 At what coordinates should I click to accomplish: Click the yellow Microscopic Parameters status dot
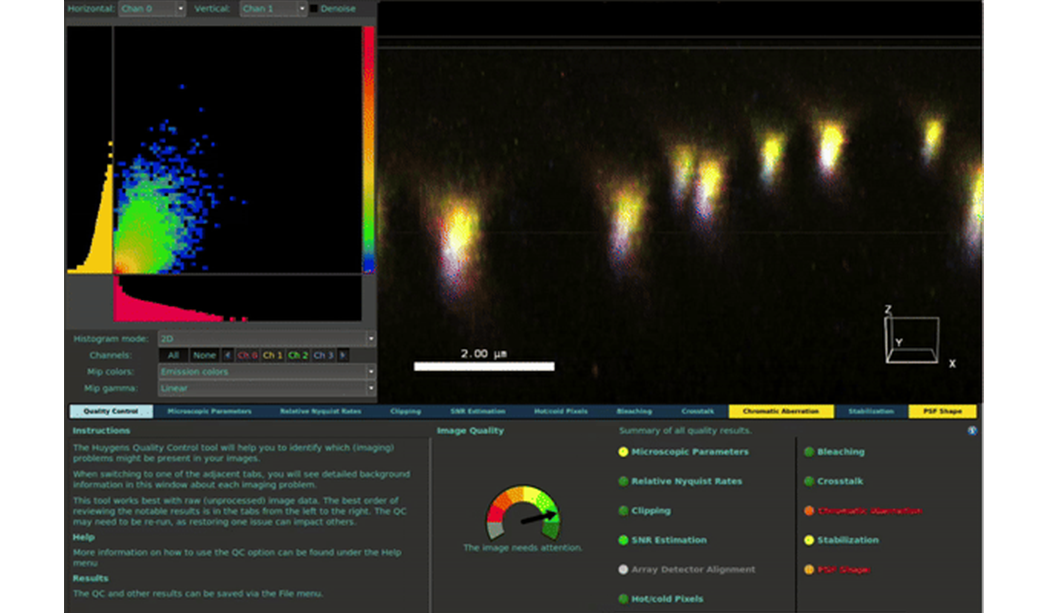[x=623, y=452]
